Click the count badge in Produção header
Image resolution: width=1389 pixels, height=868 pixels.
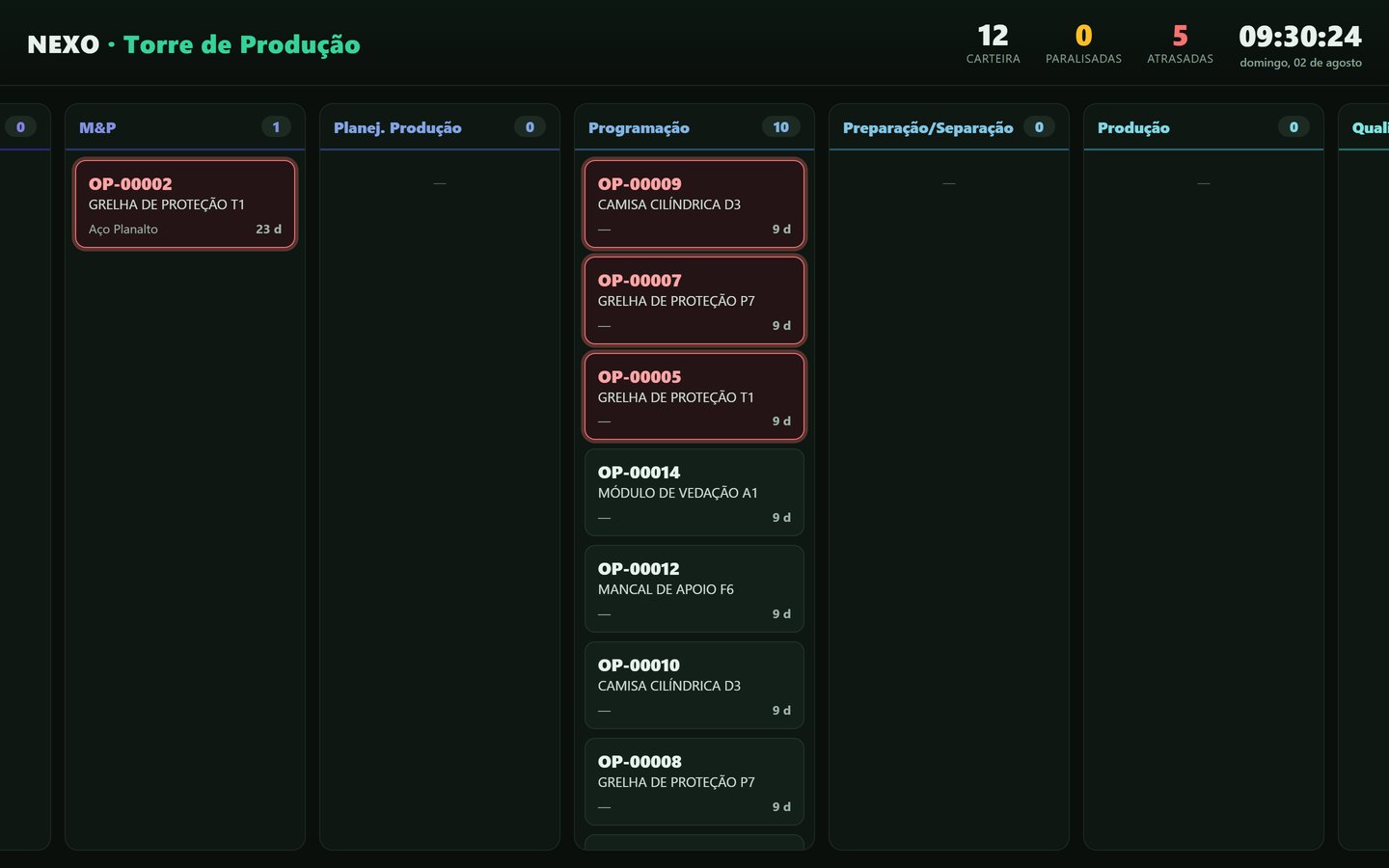tap(1294, 127)
